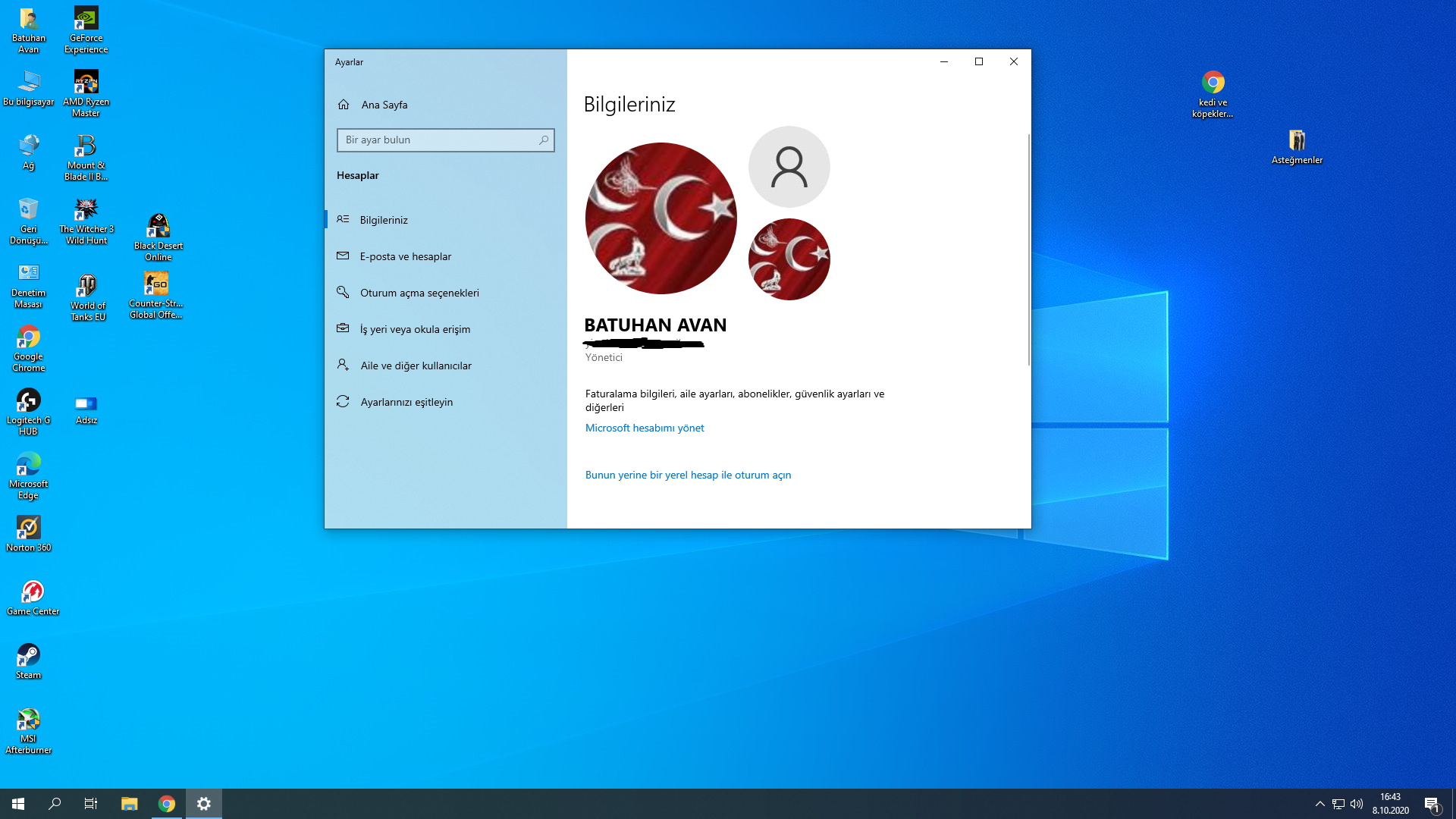Open Norton 360 desktop icon
Image resolution: width=1456 pixels, height=819 pixels.
(29, 528)
